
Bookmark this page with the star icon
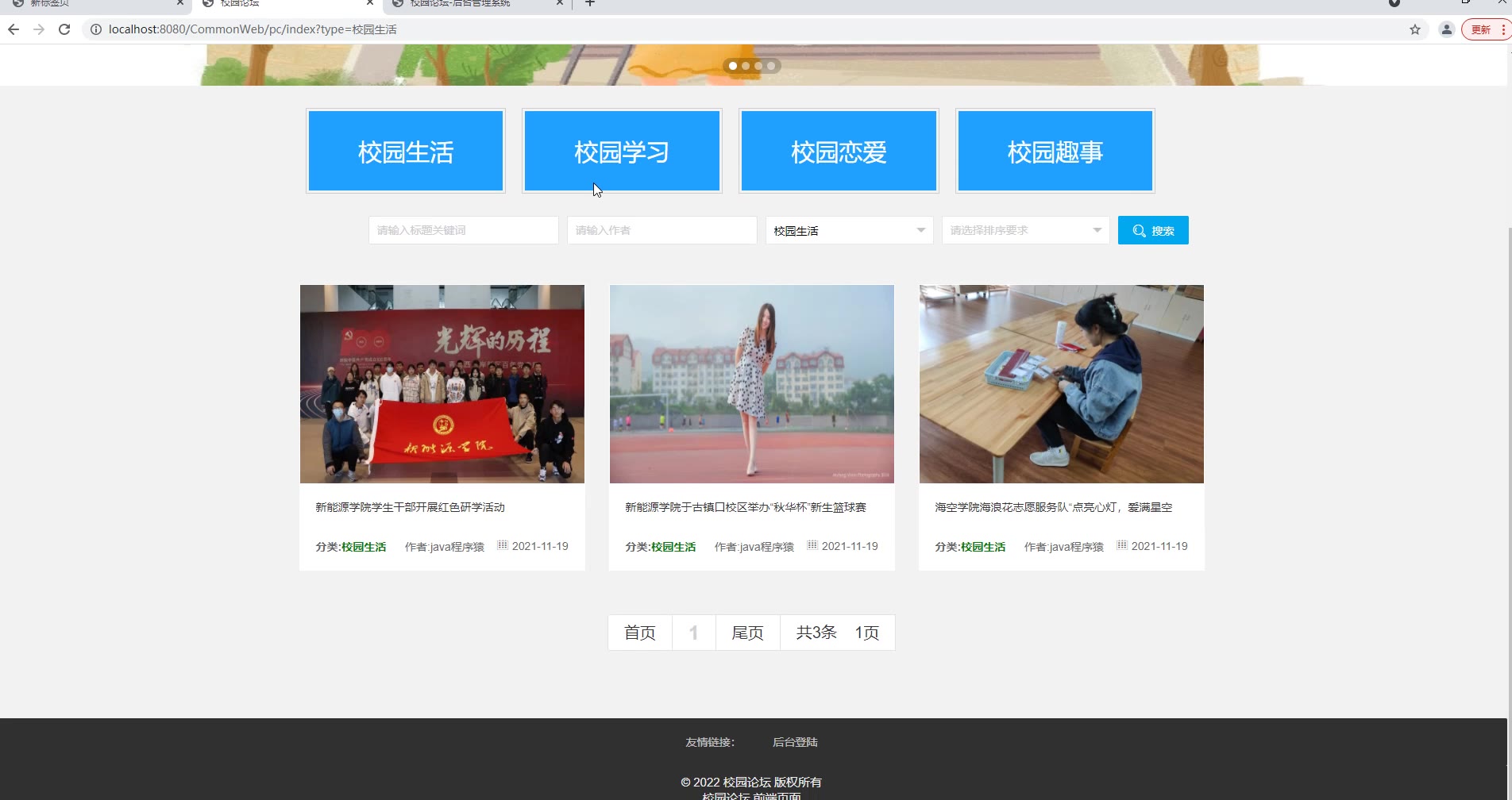[x=1415, y=29]
